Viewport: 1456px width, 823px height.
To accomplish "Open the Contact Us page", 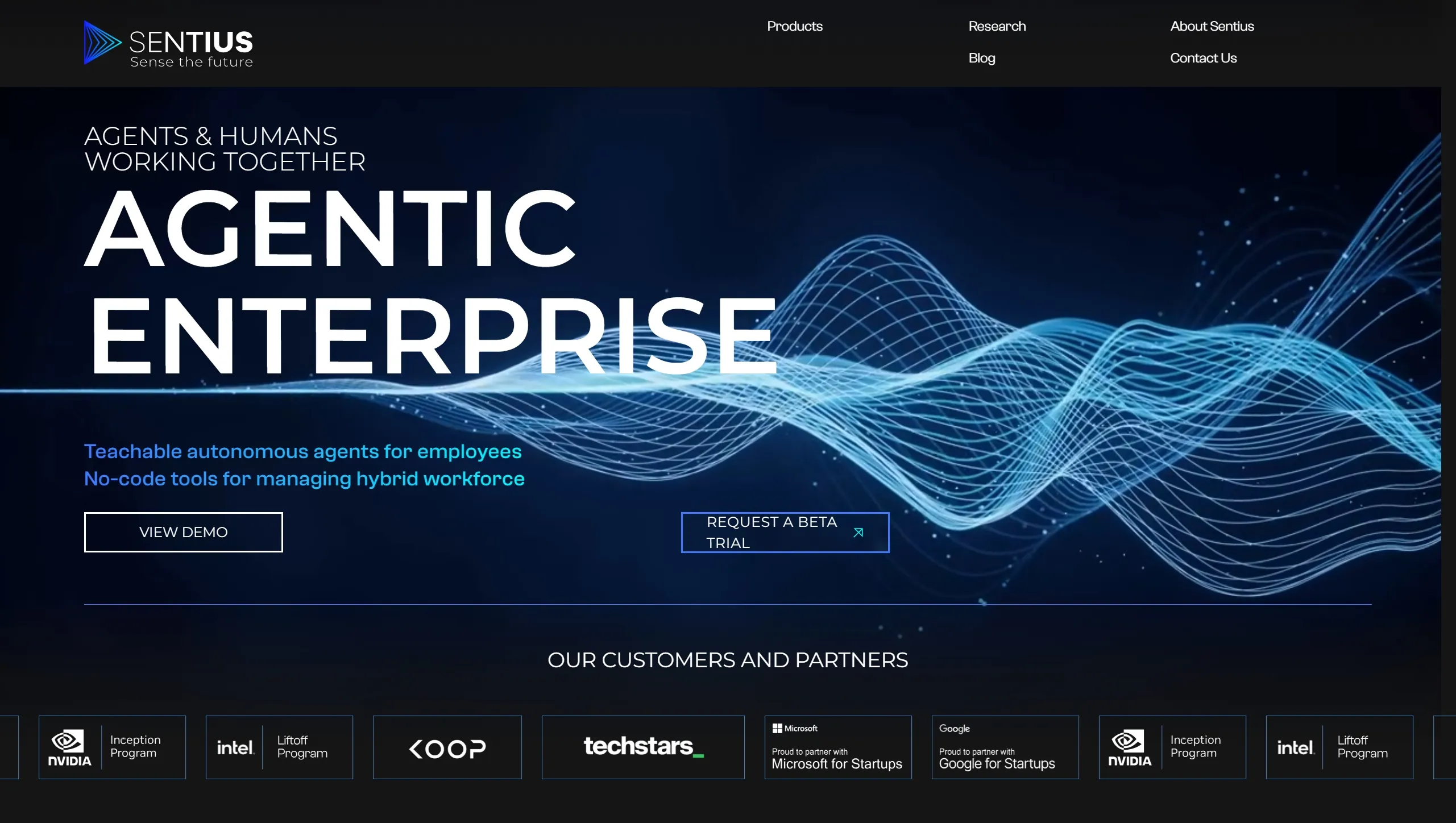I will coord(1203,58).
